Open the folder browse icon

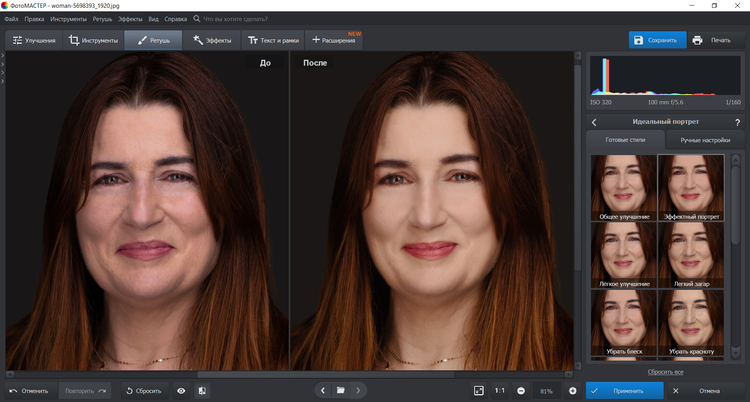click(340, 390)
